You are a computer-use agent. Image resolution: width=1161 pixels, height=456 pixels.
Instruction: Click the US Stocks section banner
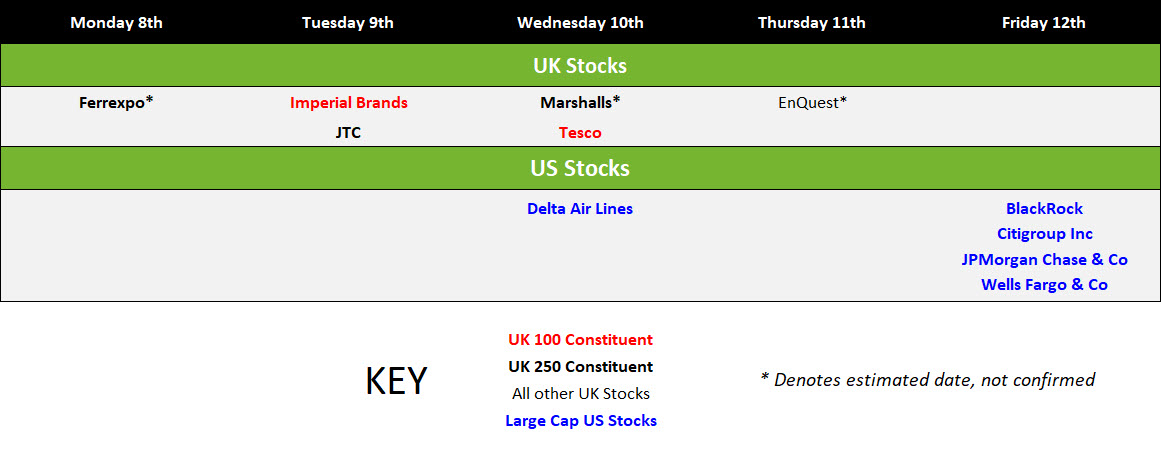pyautogui.click(x=580, y=168)
